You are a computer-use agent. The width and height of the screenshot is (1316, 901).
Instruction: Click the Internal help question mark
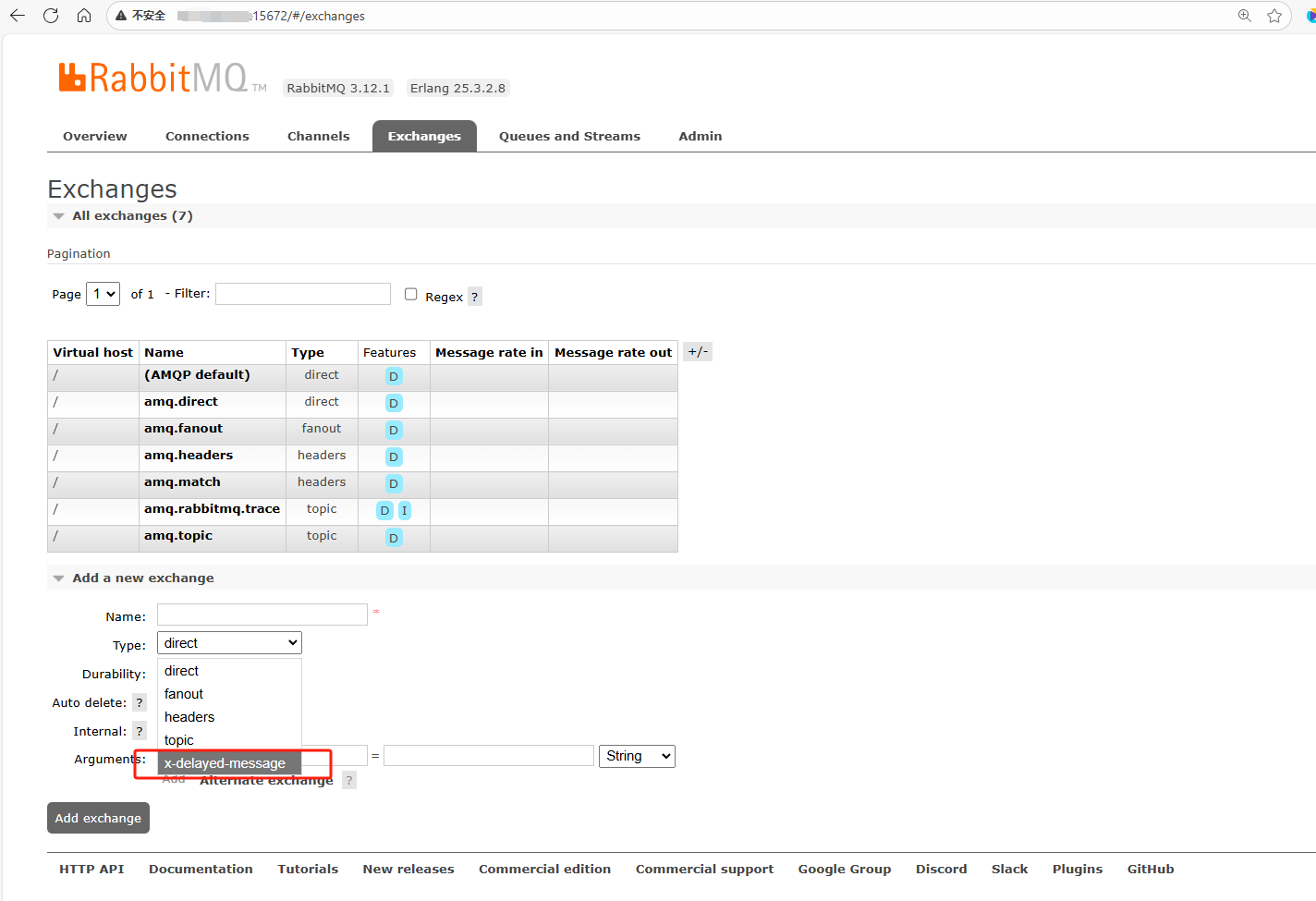pyautogui.click(x=140, y=732)
